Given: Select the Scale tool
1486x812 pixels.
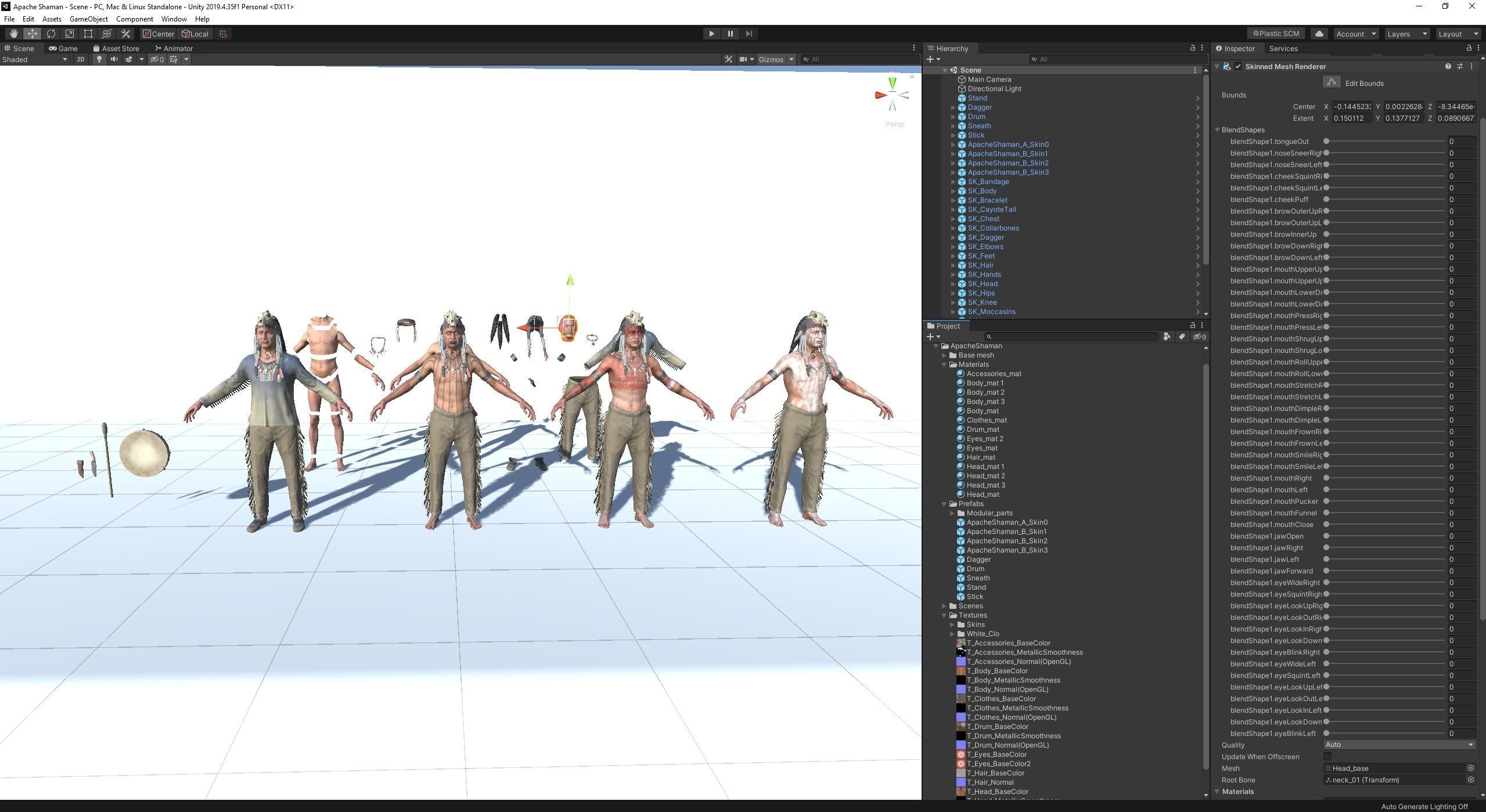Looking at the screenshot, I should click(x=70, y=34).
